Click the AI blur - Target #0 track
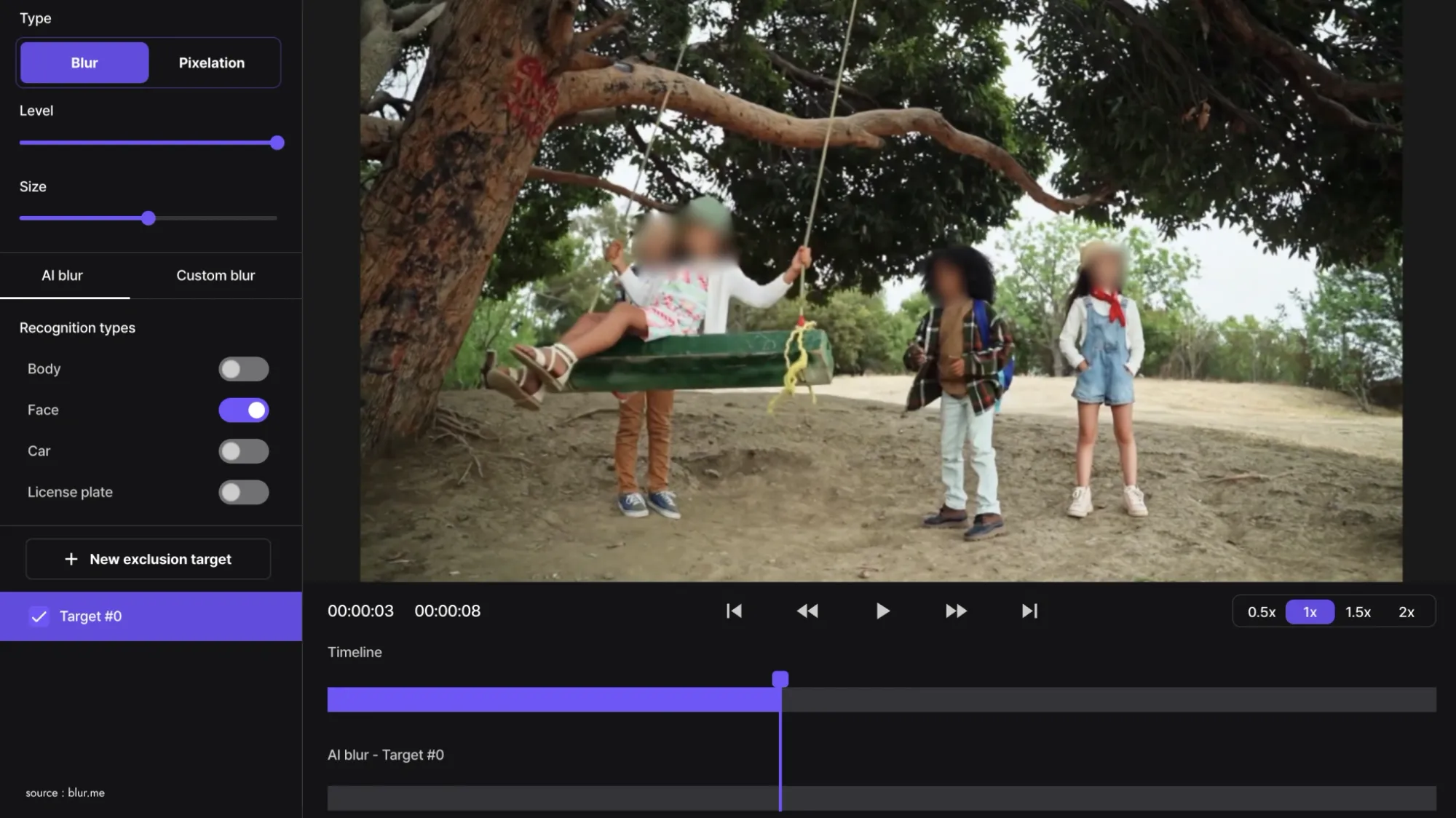The height and width of the screenshot is (818, 1456). [x=882, y=798]
